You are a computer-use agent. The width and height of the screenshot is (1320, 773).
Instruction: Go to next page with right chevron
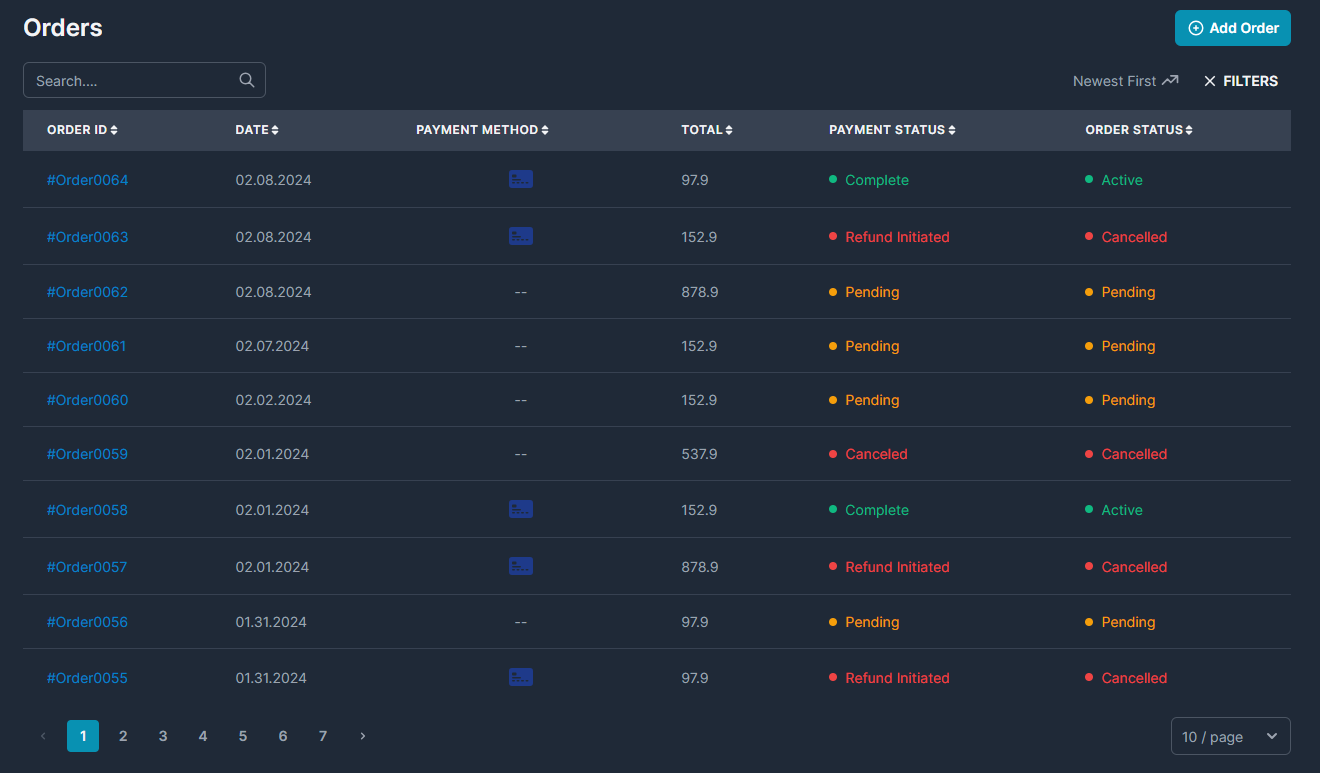pos(363,736)
